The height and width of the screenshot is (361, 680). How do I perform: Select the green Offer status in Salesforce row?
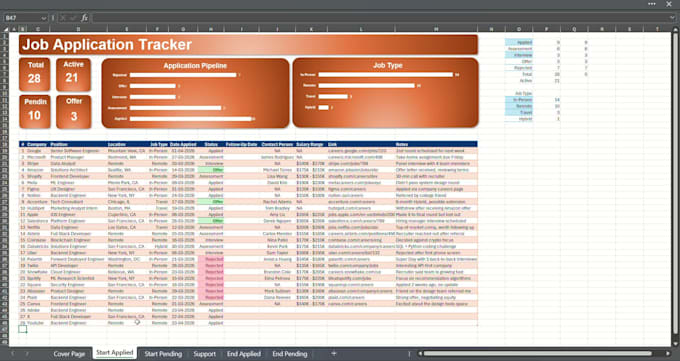coord(211,221)
